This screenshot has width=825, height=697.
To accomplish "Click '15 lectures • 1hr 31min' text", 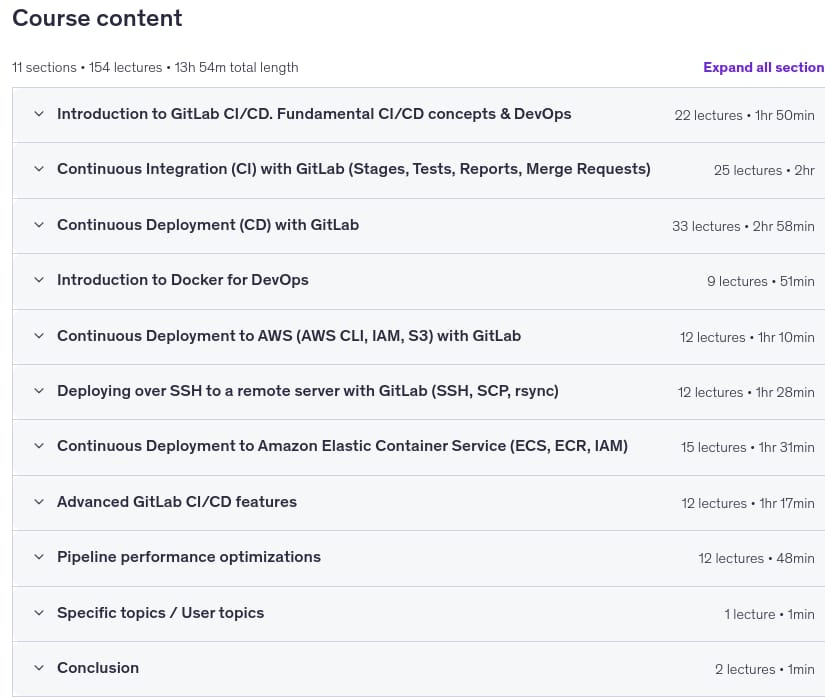I will (748, 448).
